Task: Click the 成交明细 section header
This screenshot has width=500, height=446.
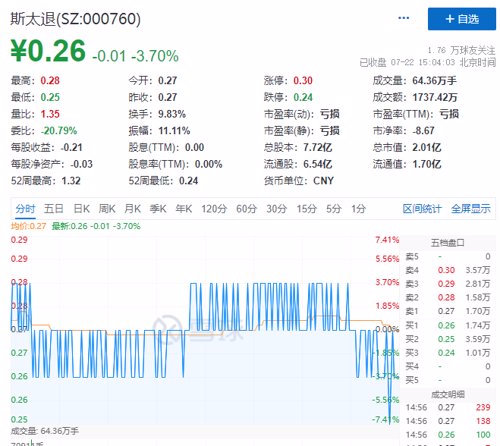Action: pyautogui.click(x=447, y=395)
